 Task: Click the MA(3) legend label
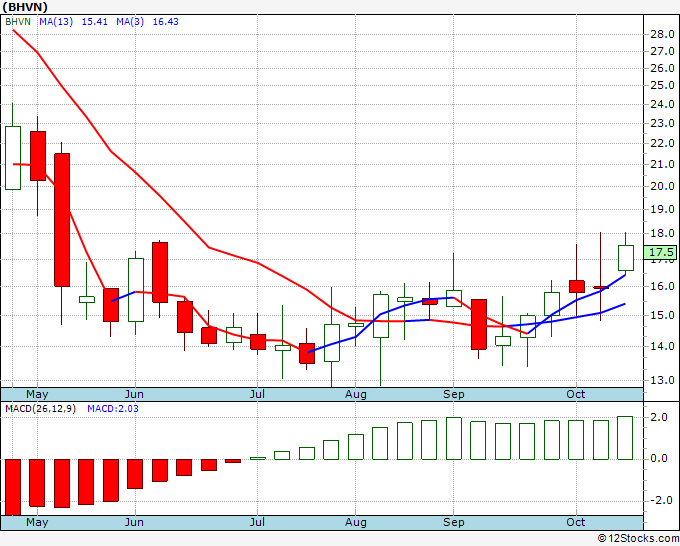click(130, 22)
